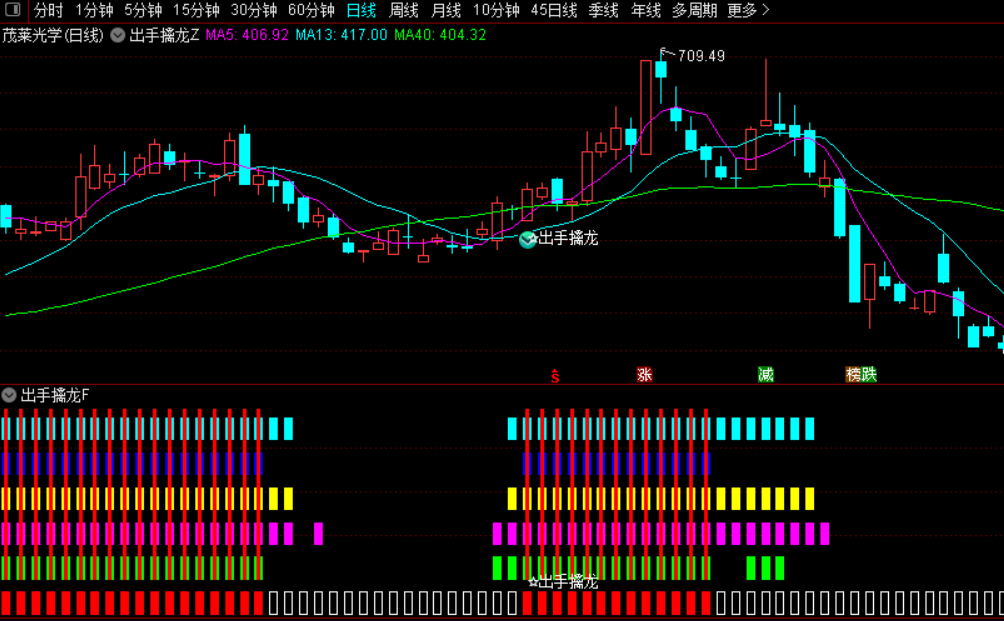The image size is (1004, 621).
Task: Open the 出手擒龙F sub-indicator dropdown circle
Action: tap(9, 395)
